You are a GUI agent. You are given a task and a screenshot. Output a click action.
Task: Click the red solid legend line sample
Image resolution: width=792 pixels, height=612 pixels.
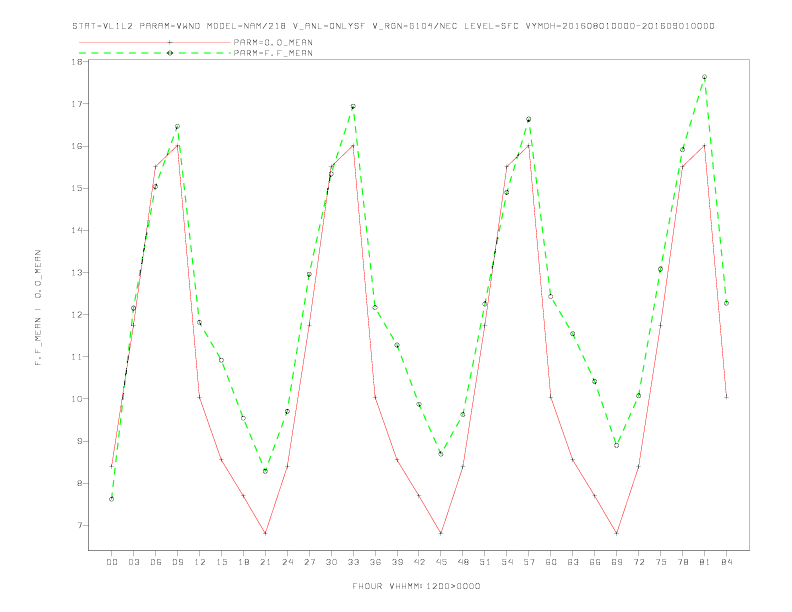155,42
